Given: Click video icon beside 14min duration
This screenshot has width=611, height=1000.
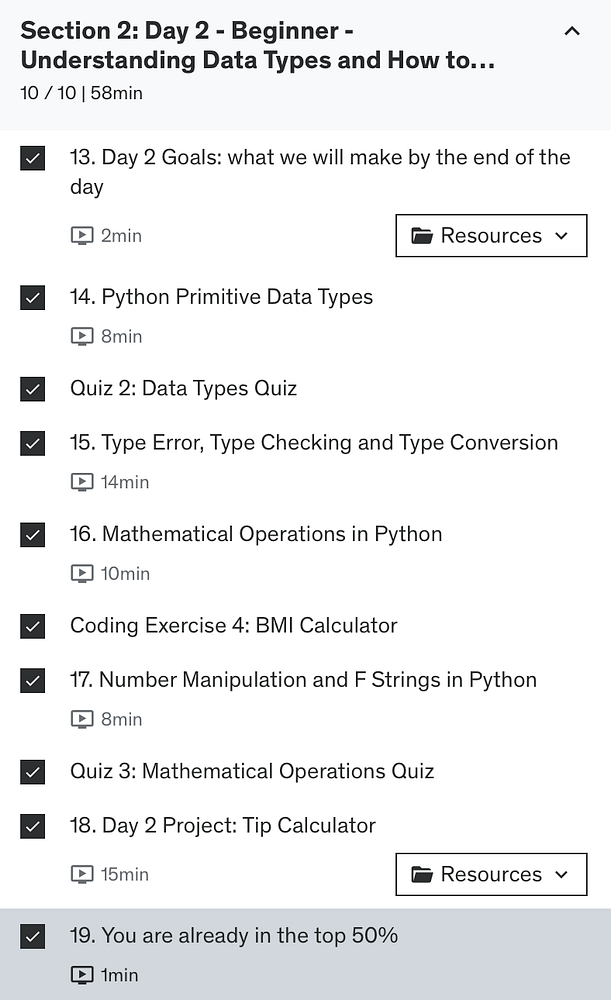Looking at the screenshot, I should point(82,482).
